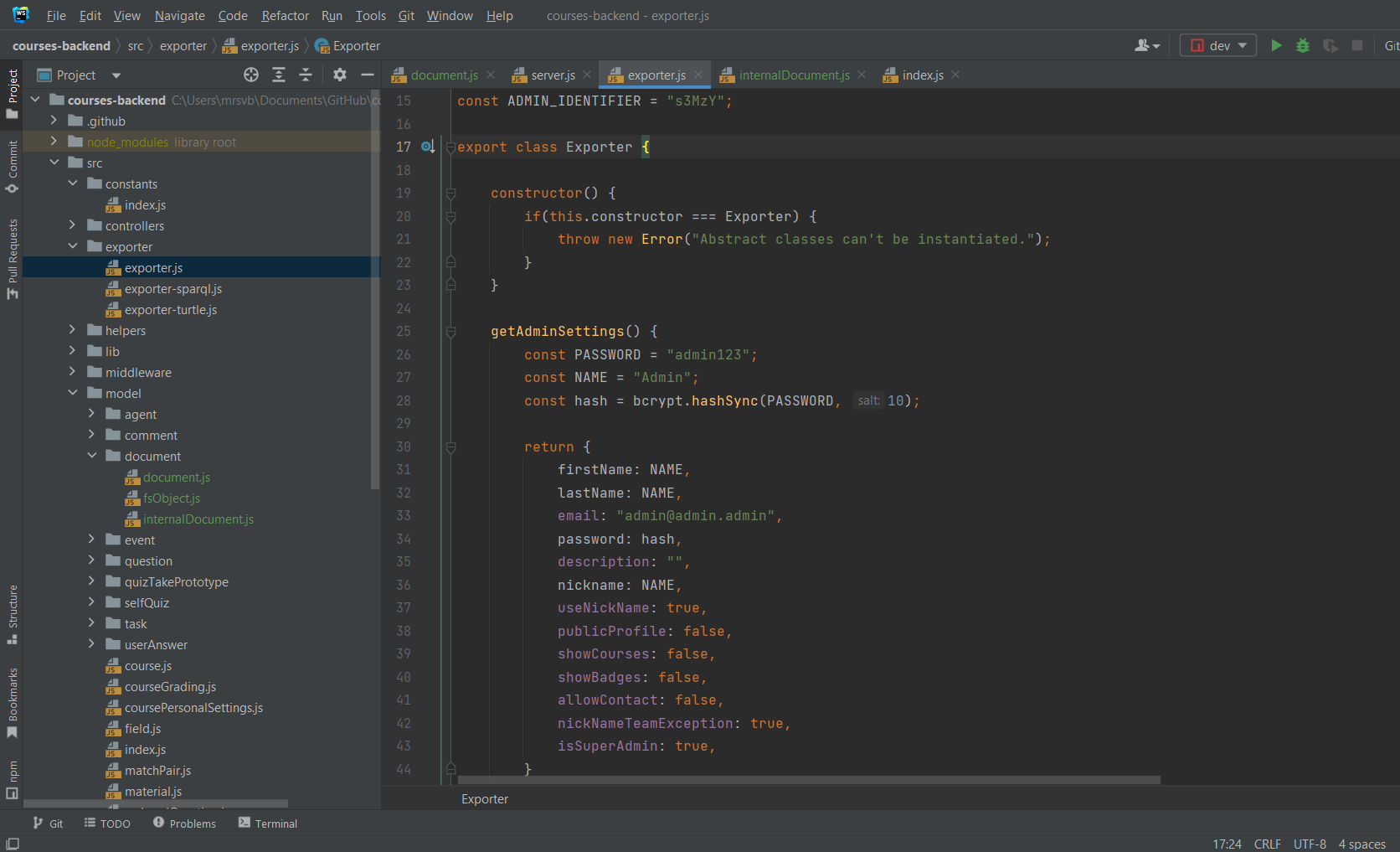Collapse the model folder

[72, 393]
